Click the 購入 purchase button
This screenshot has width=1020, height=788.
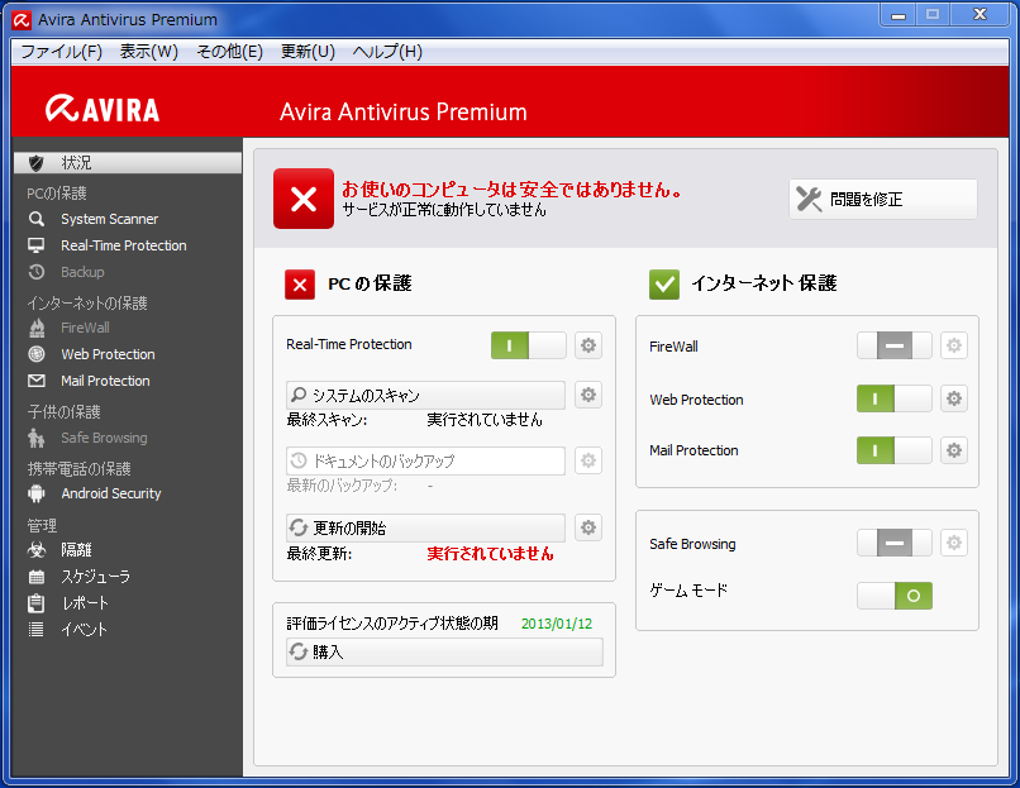pos(444,651)
